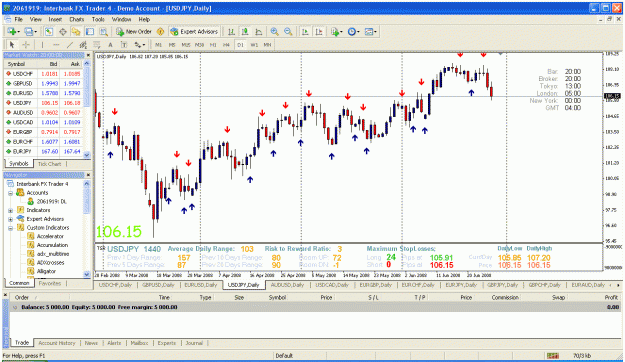This screenshot has height=362, width=625.
Task: Click the New Order button
Action: click(x=134, y=31)
